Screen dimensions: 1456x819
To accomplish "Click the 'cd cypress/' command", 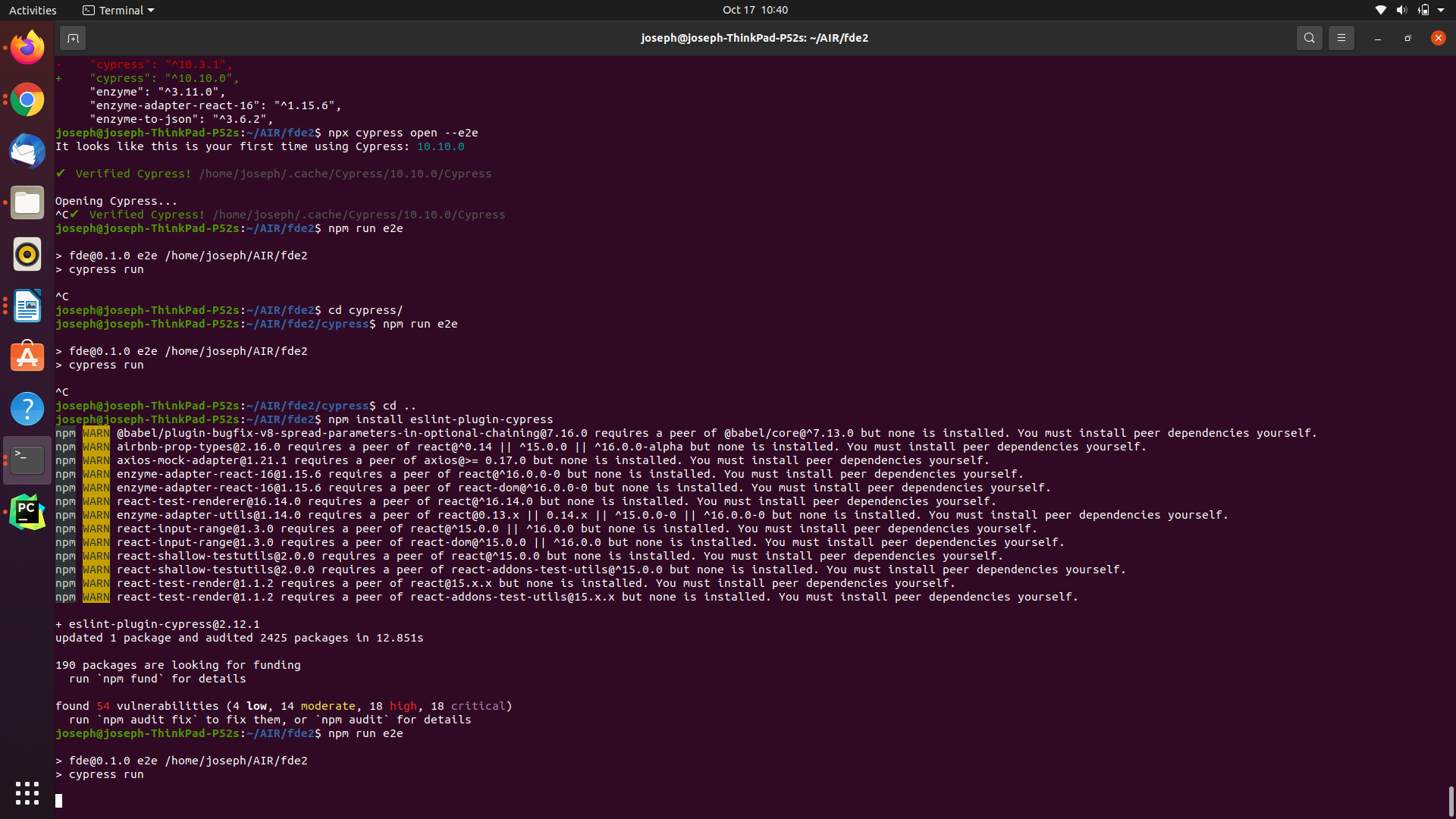I will coord(366,310).
